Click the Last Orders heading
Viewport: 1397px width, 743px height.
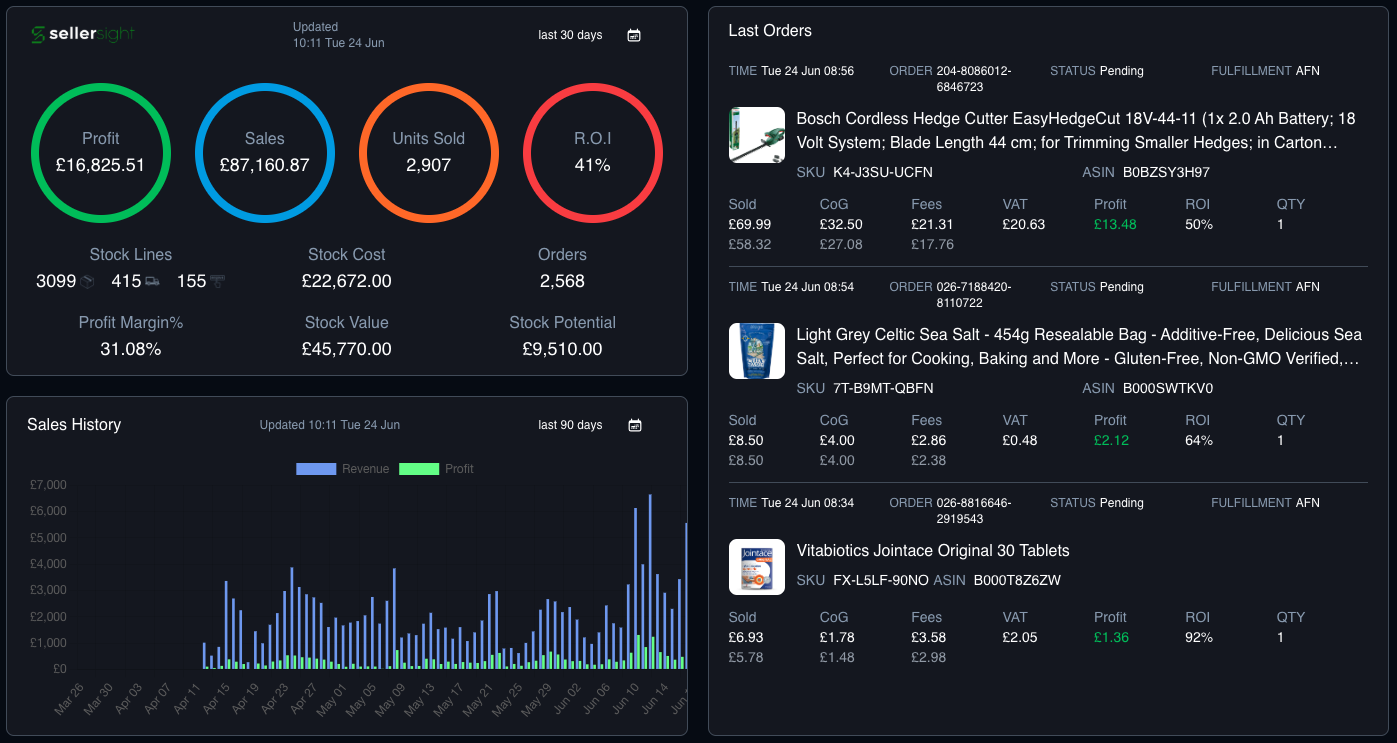point(770,31)
